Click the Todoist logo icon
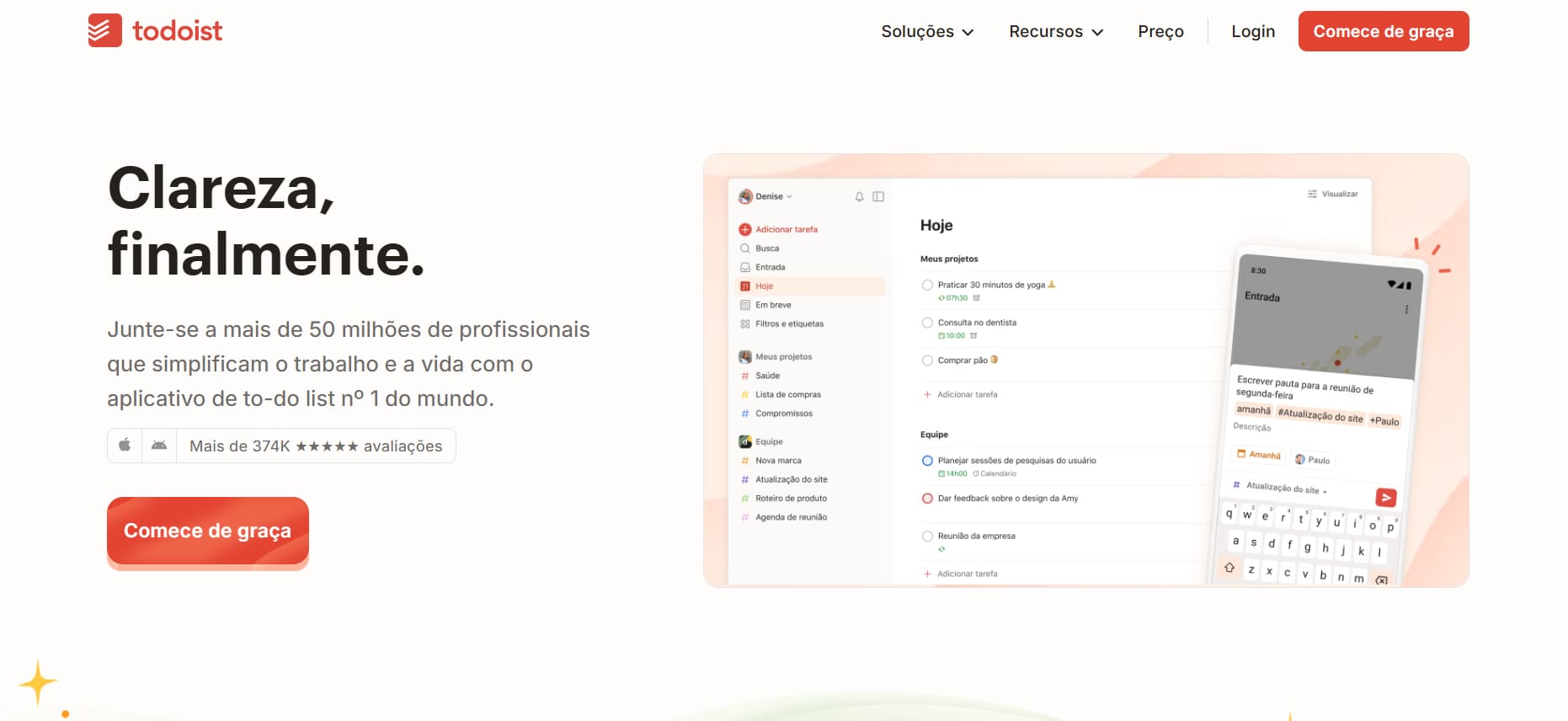Viewport: 1568px width, 721px height. pyautogui.click(x=105, y=30)
